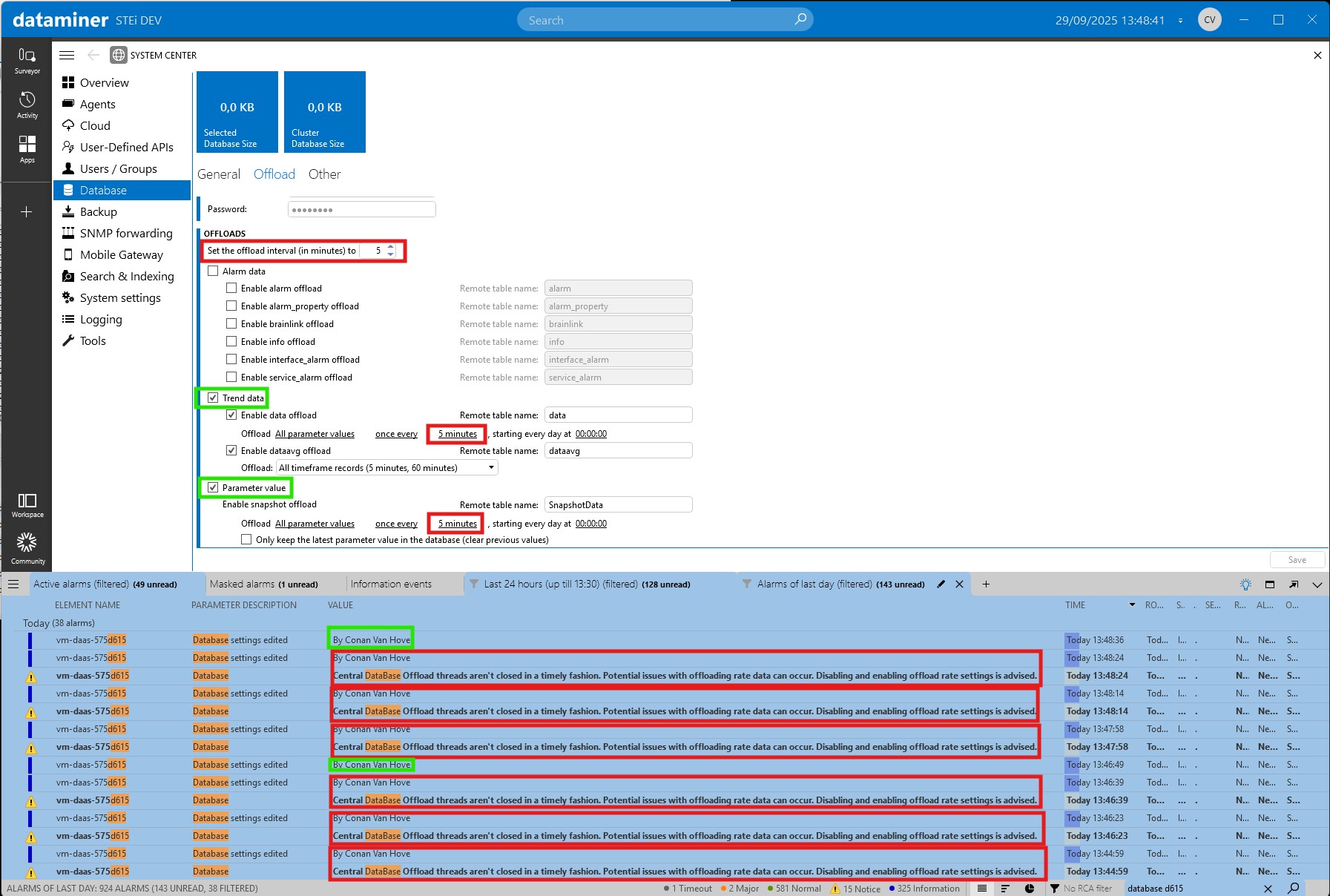Increase the offload interval stepper value
1330x896 pixels.
coord(391,247)
